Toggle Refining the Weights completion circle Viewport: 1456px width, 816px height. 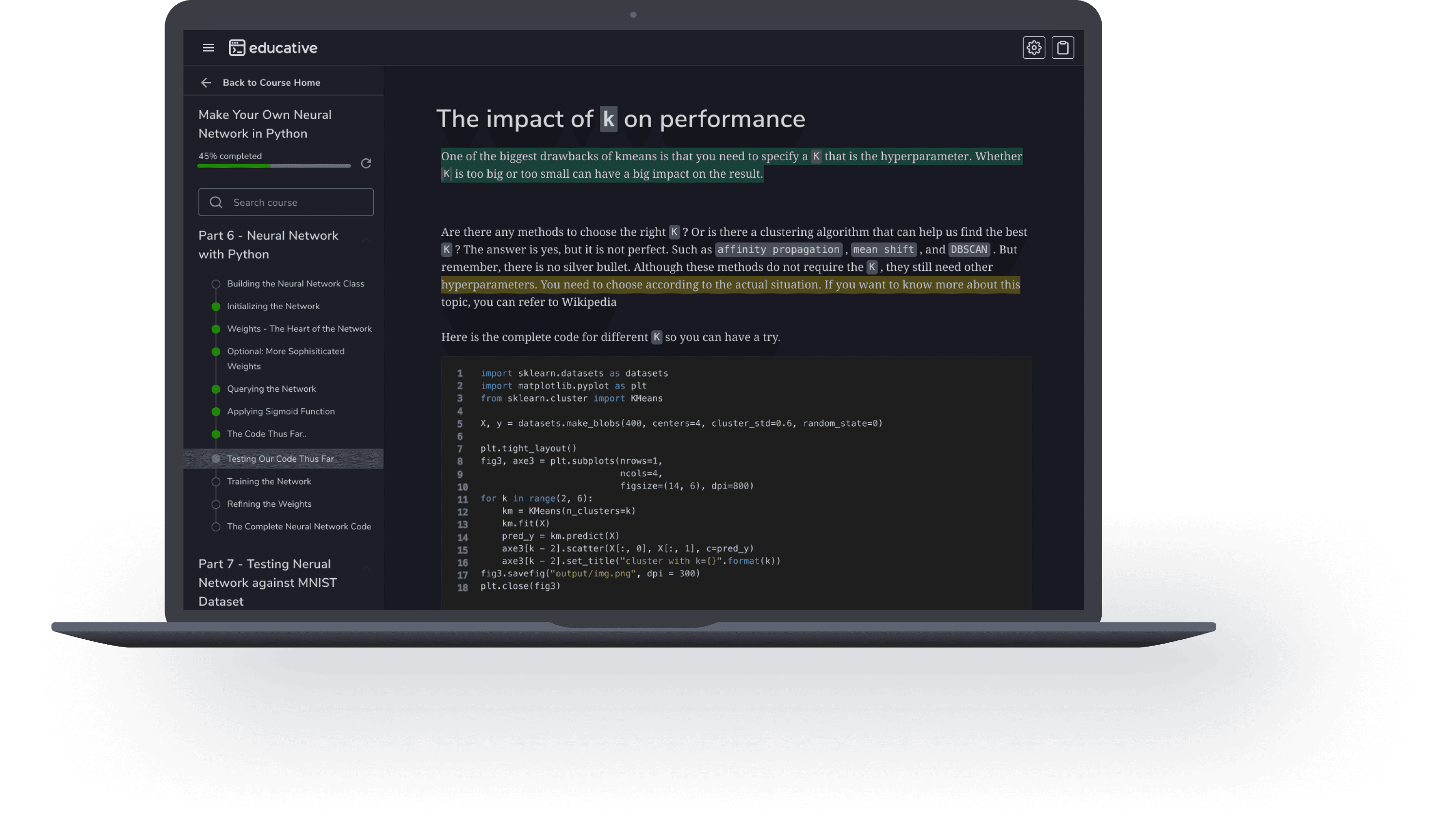[216, 504]
